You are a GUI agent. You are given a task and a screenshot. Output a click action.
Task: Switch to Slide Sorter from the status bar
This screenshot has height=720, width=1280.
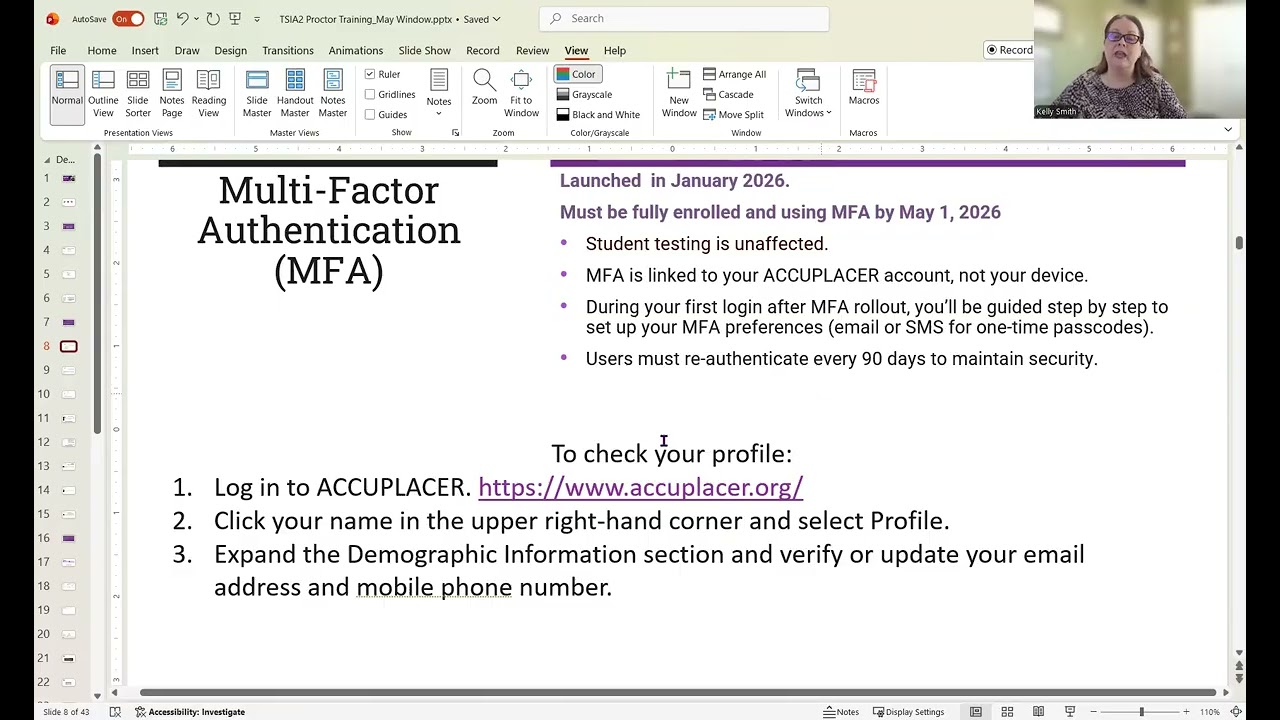pyautogui.click(x=1007, y=712)
